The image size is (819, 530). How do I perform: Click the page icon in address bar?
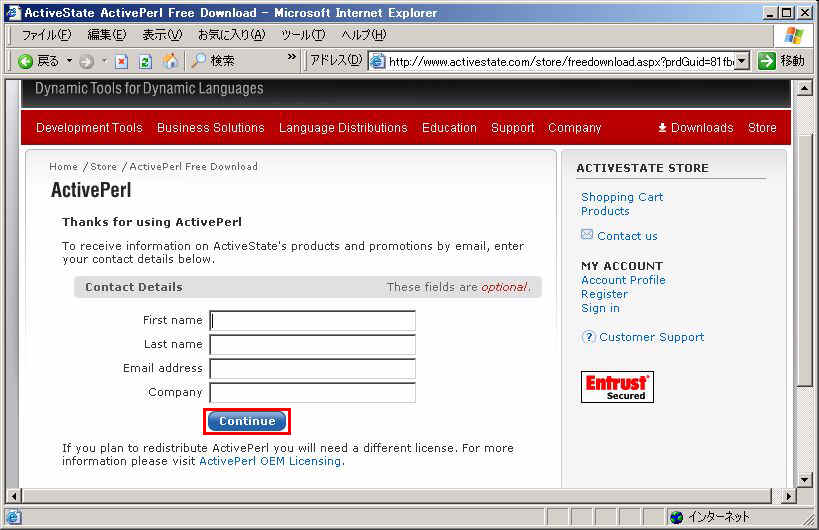click(377, 62)
